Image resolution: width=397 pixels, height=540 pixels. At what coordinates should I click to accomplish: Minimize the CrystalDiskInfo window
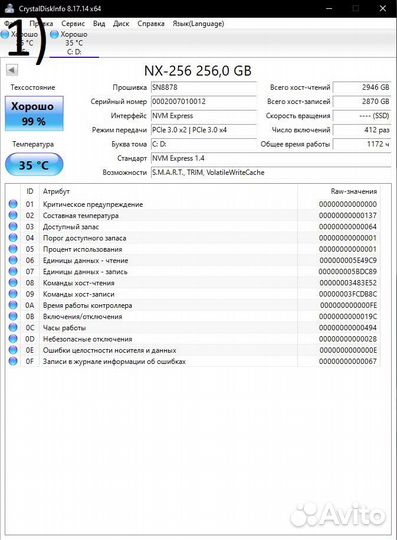point(330,8)
